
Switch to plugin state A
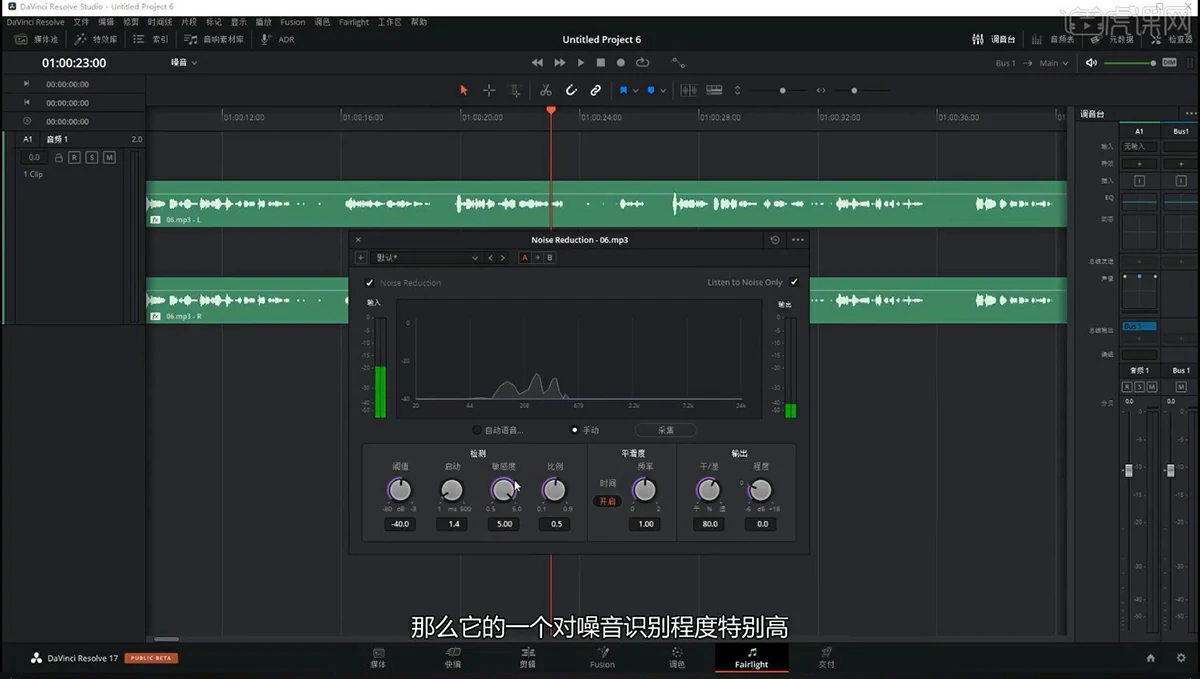[525, 258]
